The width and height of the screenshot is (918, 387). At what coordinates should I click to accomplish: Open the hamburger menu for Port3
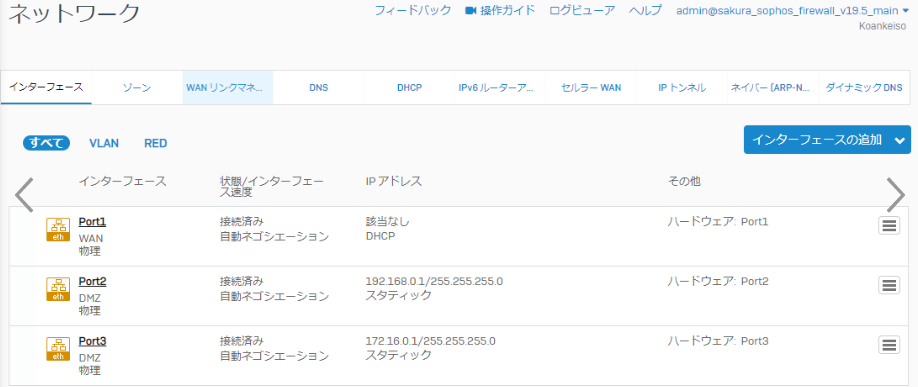click(x=889, y=345)
